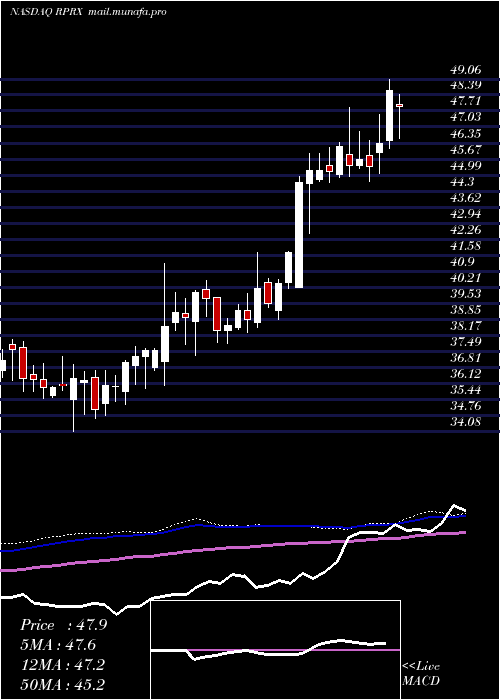Click the tall white candle topping near 48.39
The image size is (500, 700).
pyautogui.click(x=389, y=116)
